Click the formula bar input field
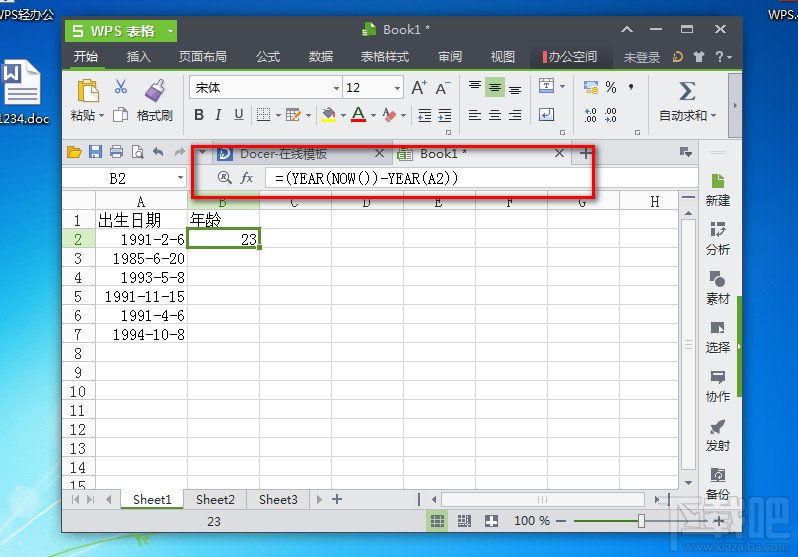798x557 pixels. 480,178
